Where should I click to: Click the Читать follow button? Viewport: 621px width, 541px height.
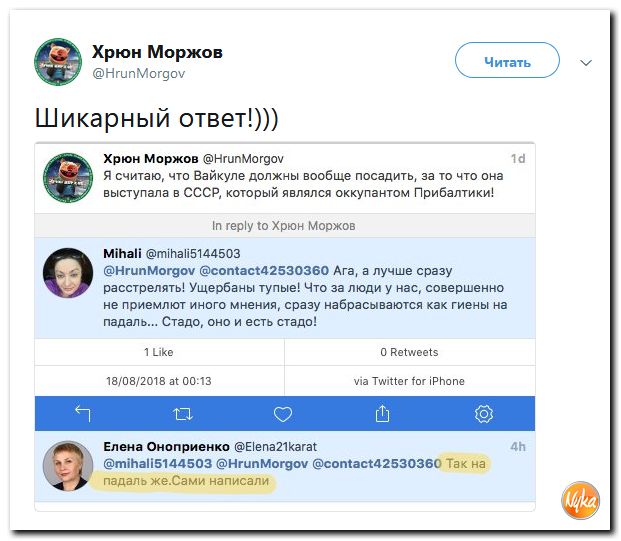coord(507,60)
